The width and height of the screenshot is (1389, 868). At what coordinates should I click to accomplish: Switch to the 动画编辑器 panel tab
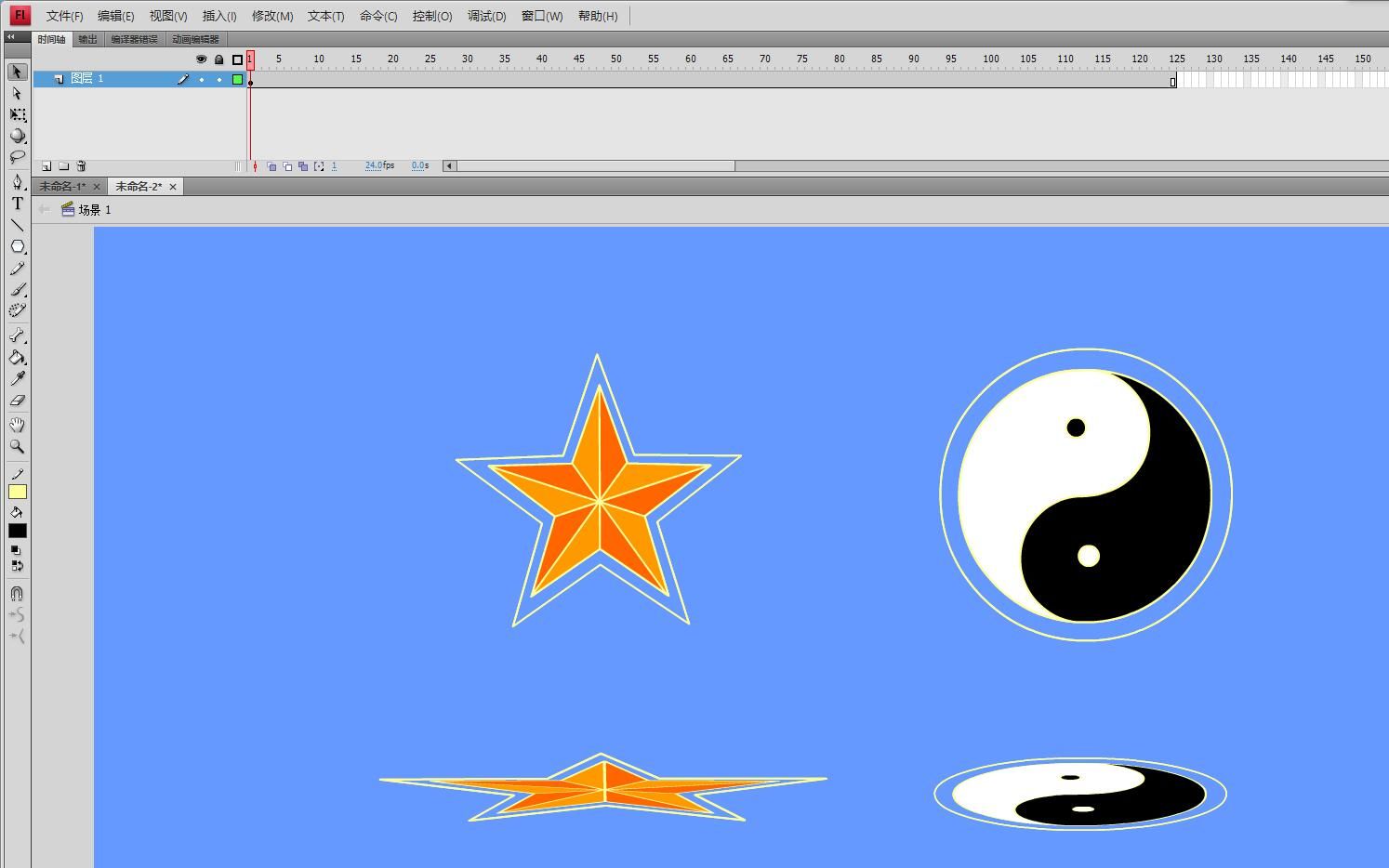pyautogui.click(x=195, y=39)
